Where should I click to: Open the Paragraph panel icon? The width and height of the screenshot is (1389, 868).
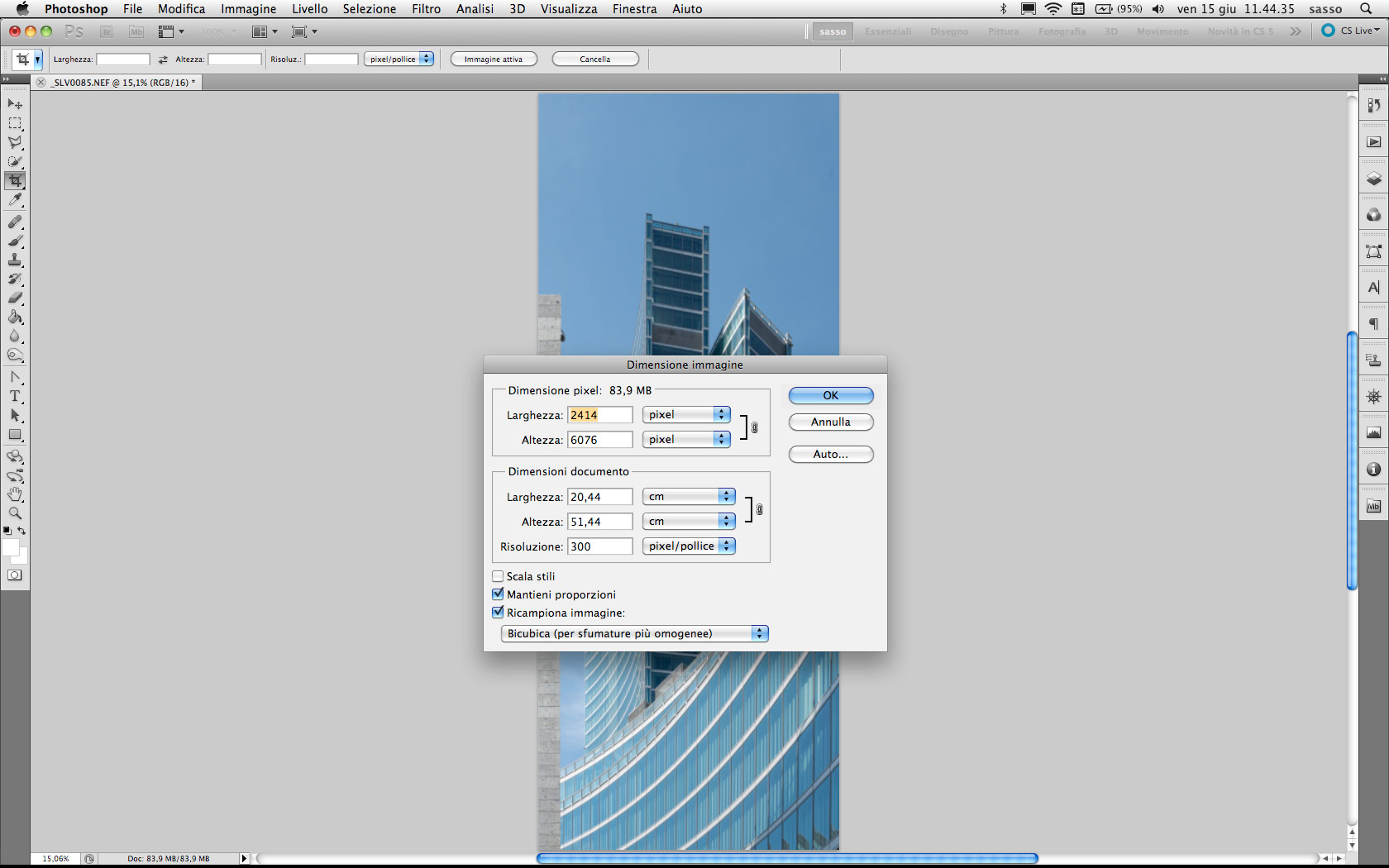[1373, 324]
